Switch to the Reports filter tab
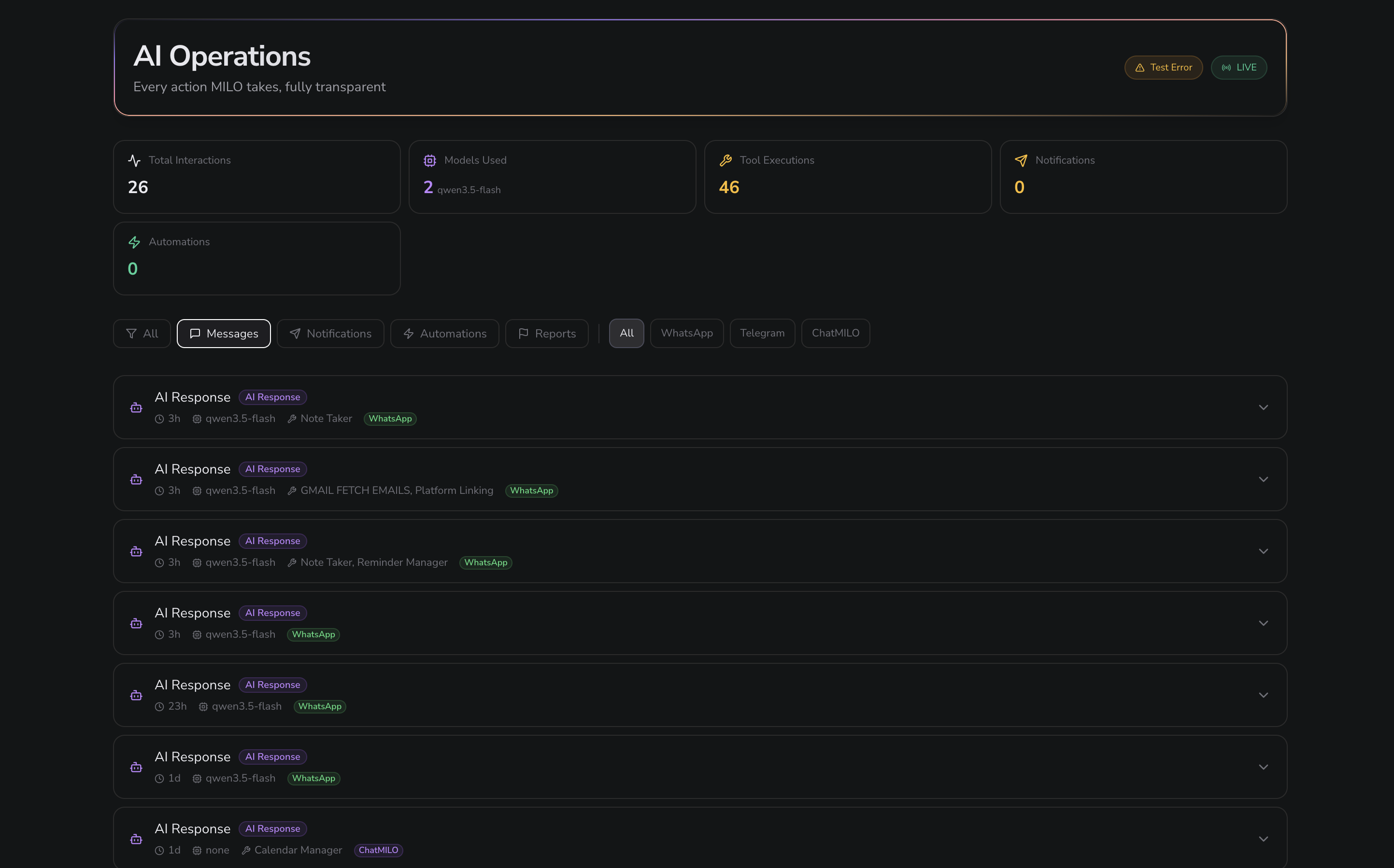The height and width of the screenshot is (868, 1394). tap(546, 334)
